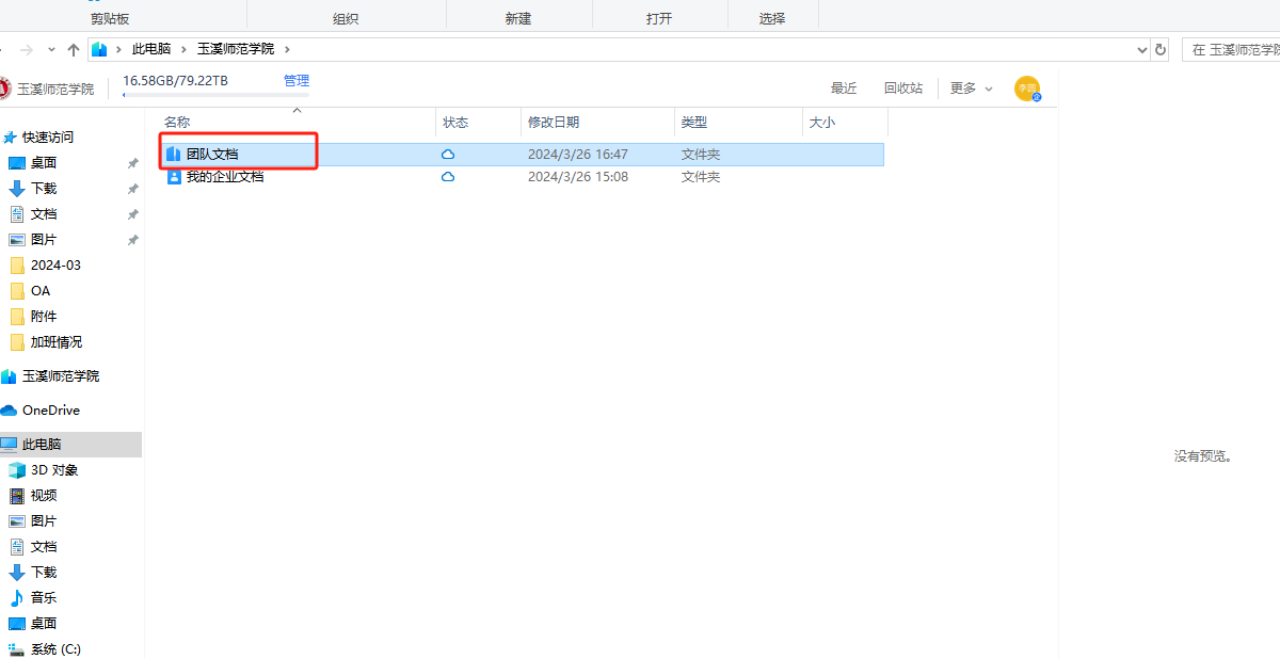The width and height of the screenshot is (1280, 659).
Task: Click the user avatar icon
Action: point(1027,88)
